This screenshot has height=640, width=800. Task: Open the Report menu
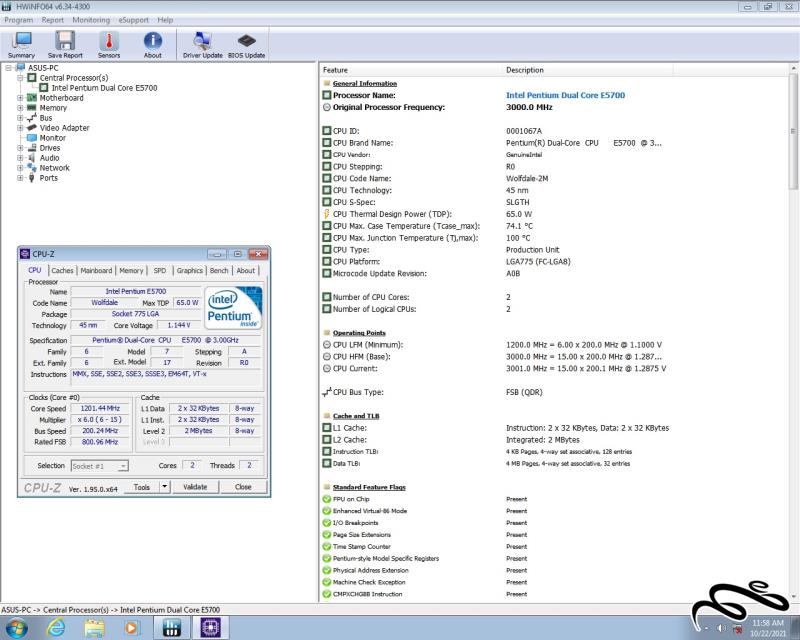53,20
